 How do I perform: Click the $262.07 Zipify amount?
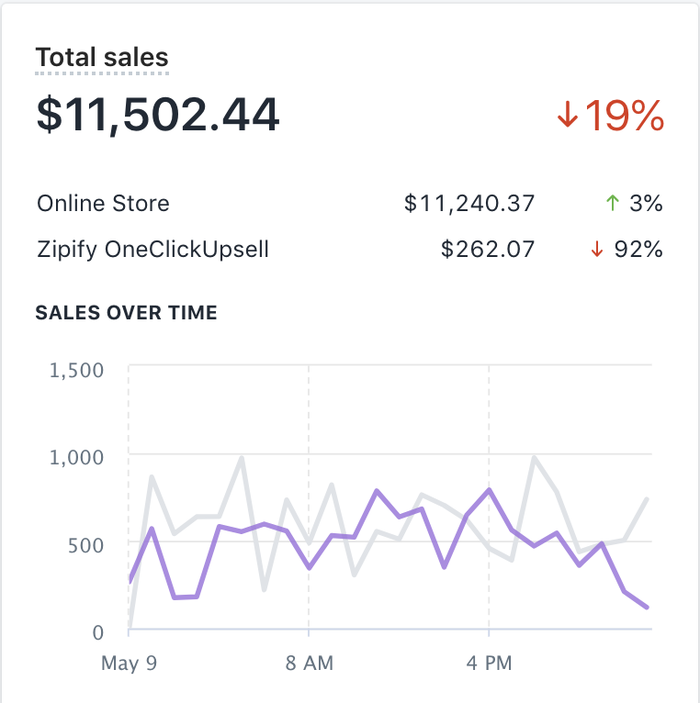(488, 249)
